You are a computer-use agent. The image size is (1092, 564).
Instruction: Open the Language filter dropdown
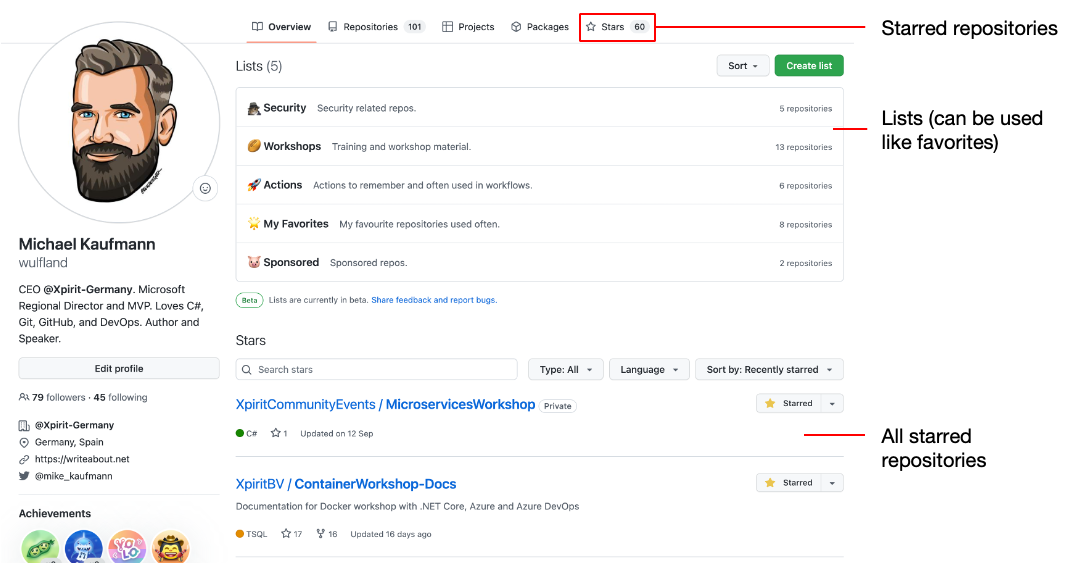coord(649,370)
